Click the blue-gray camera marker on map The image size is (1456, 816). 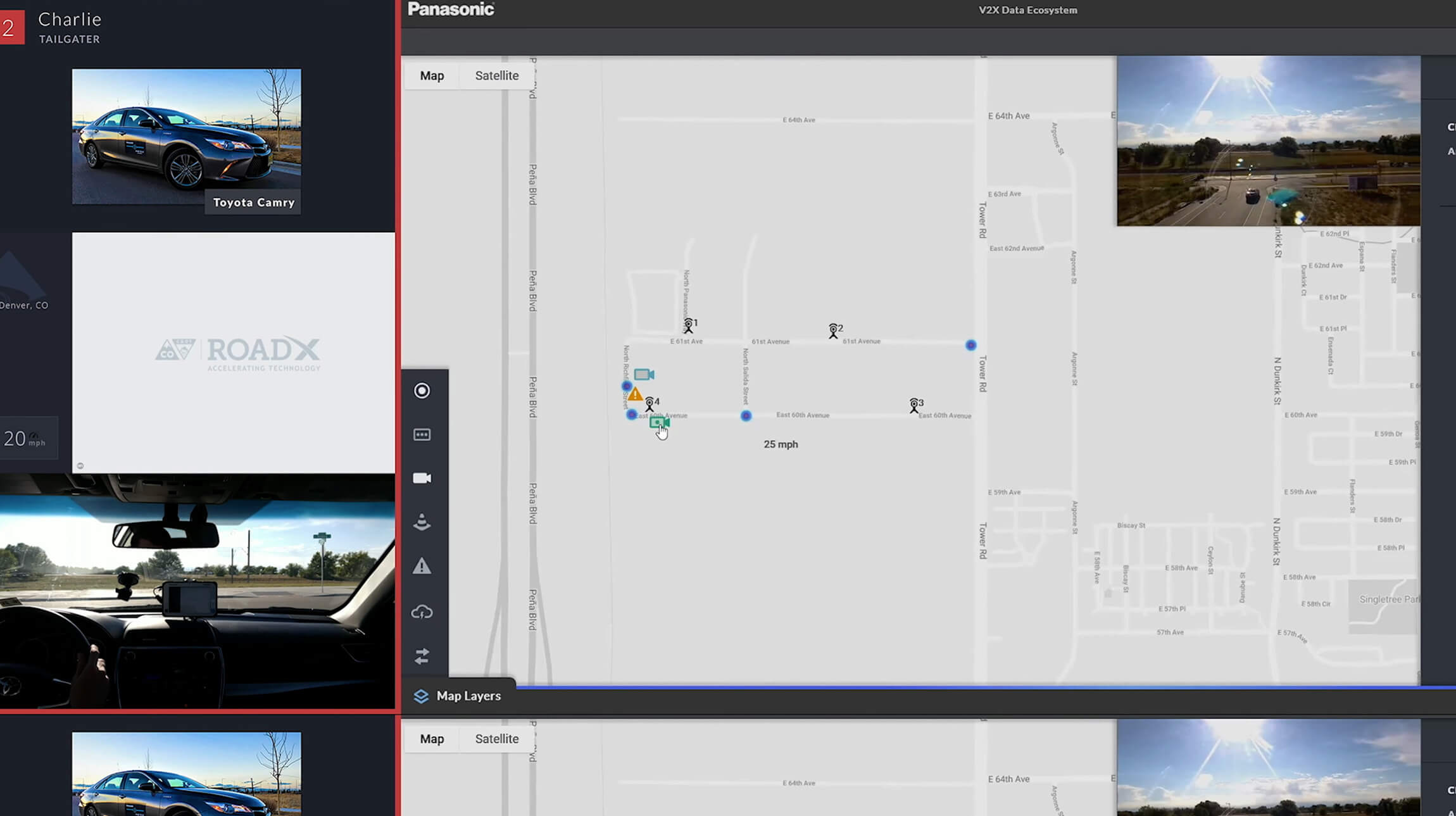(x=643, y=375)
